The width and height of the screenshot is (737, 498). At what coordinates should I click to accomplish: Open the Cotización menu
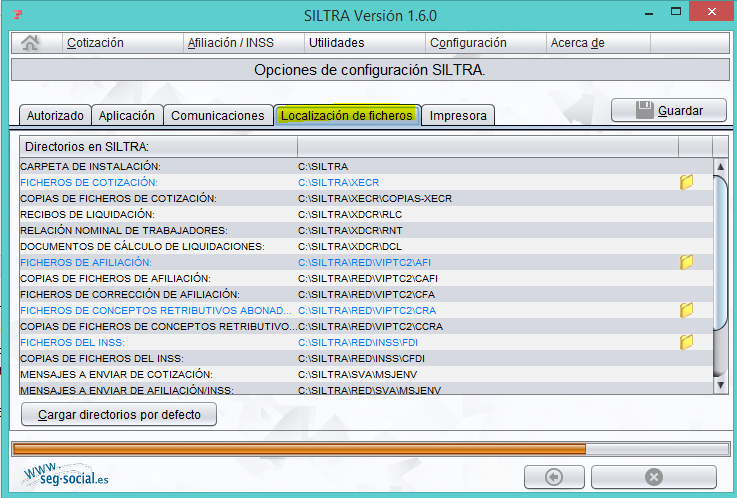[95, 43]
